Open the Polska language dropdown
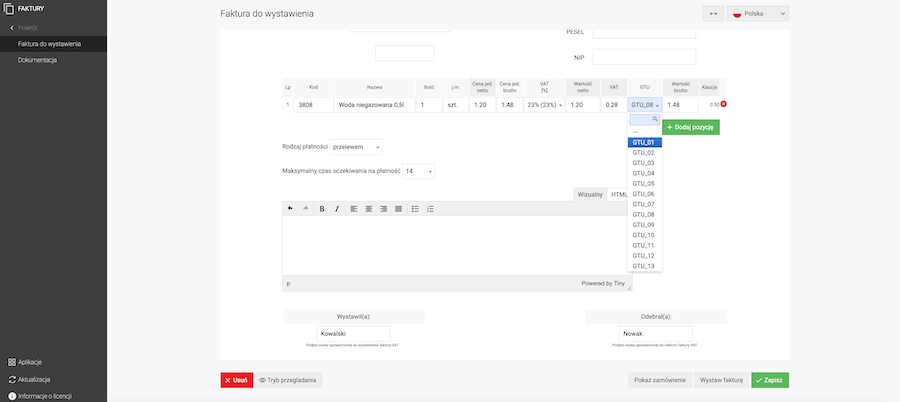This screenshot has width=900, height=402. pos(759,14)
